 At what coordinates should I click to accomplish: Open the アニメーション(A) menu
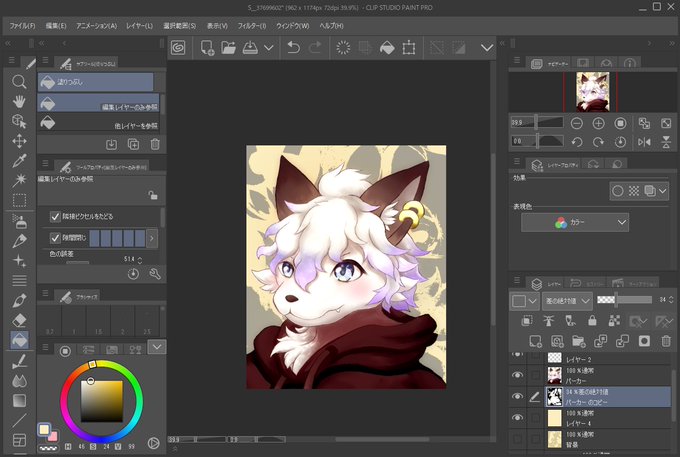coord(96,26)
